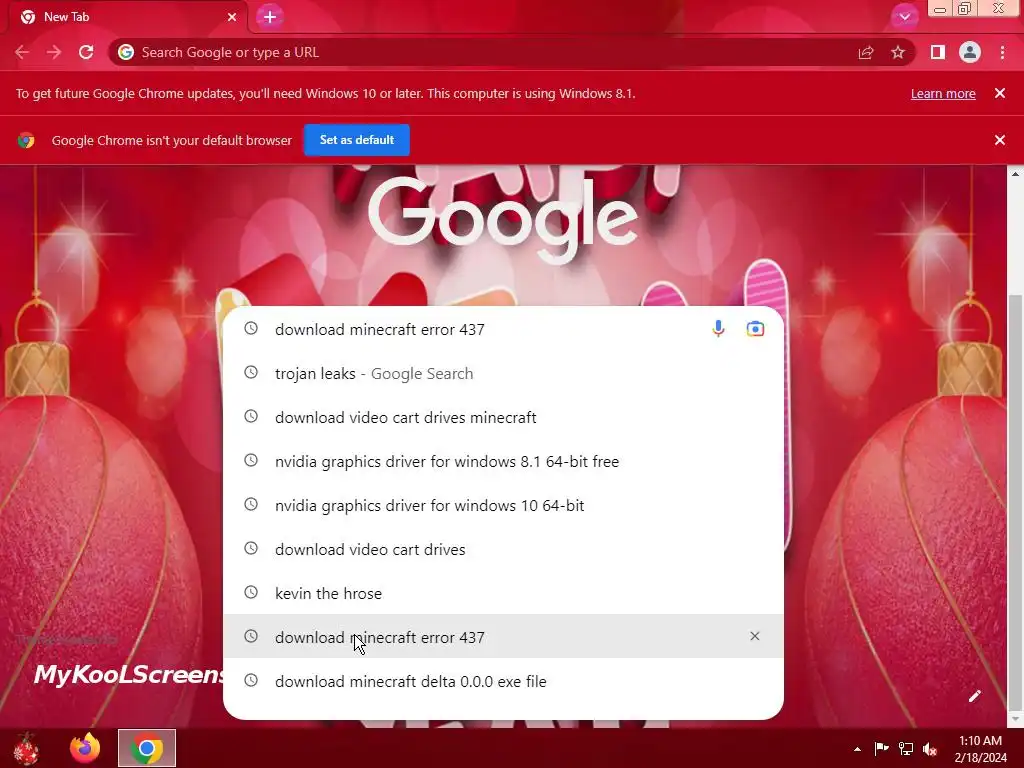Click the back navigation arrow

(x=22, y=52)
